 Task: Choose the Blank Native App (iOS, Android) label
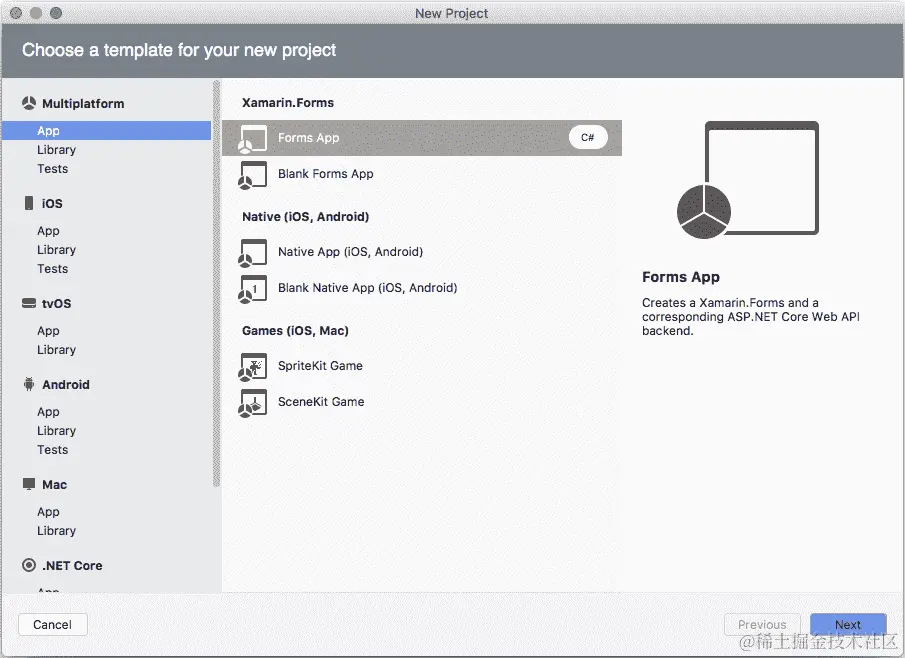tap(368, 287)
